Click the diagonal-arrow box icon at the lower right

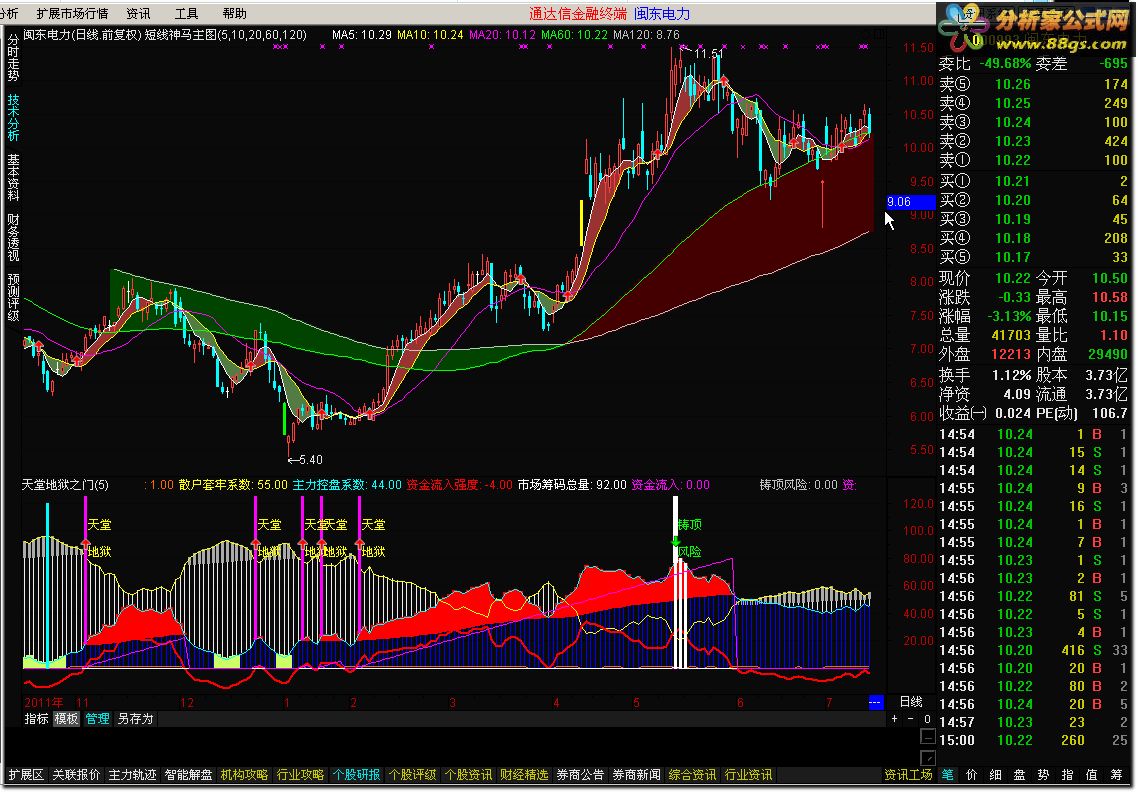pos(928,758)
